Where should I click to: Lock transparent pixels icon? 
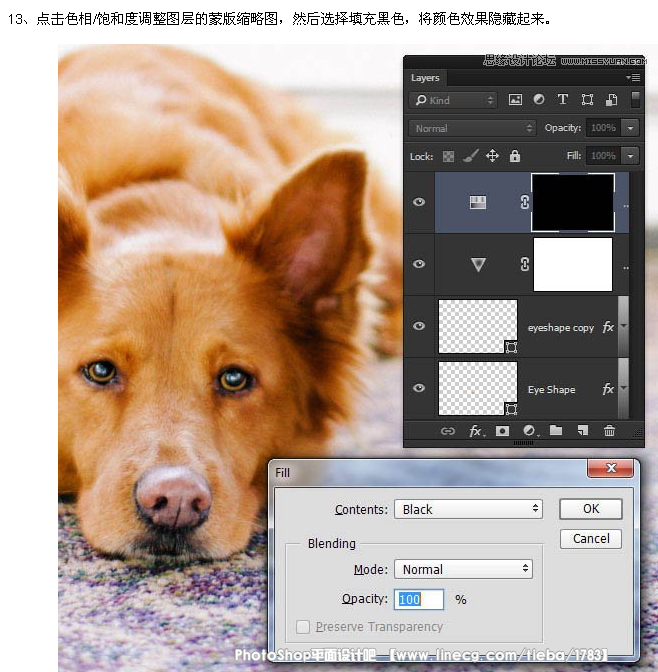(448, 156)
